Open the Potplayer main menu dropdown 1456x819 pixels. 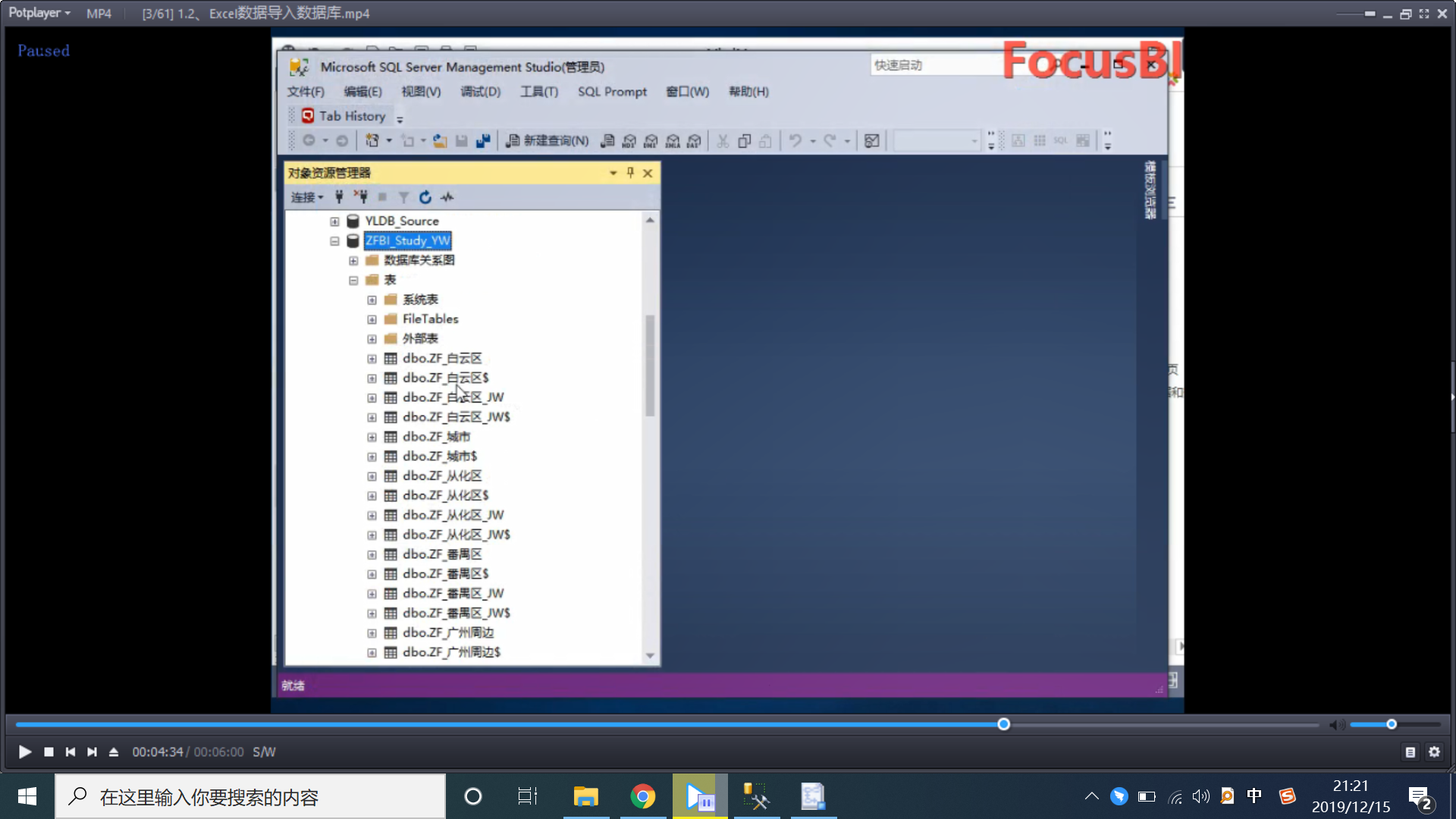pos(39,13)
